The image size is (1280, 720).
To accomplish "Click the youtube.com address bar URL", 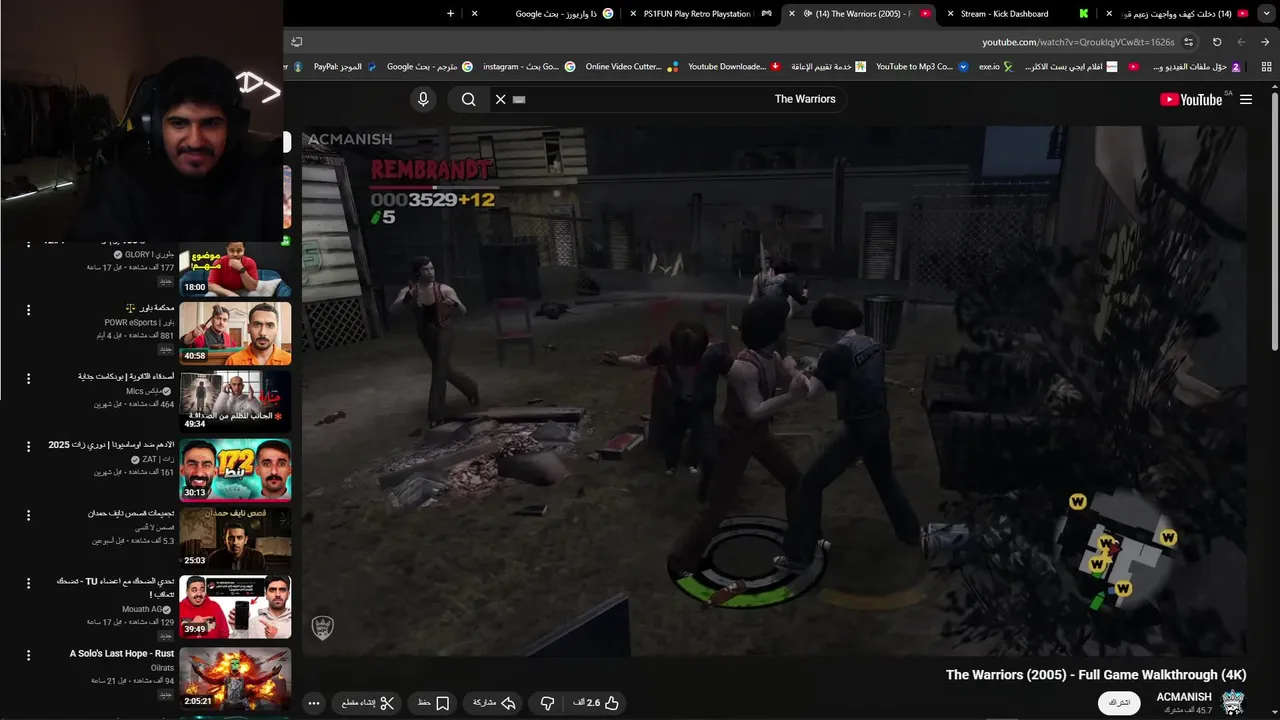I will pos(1078,42).
